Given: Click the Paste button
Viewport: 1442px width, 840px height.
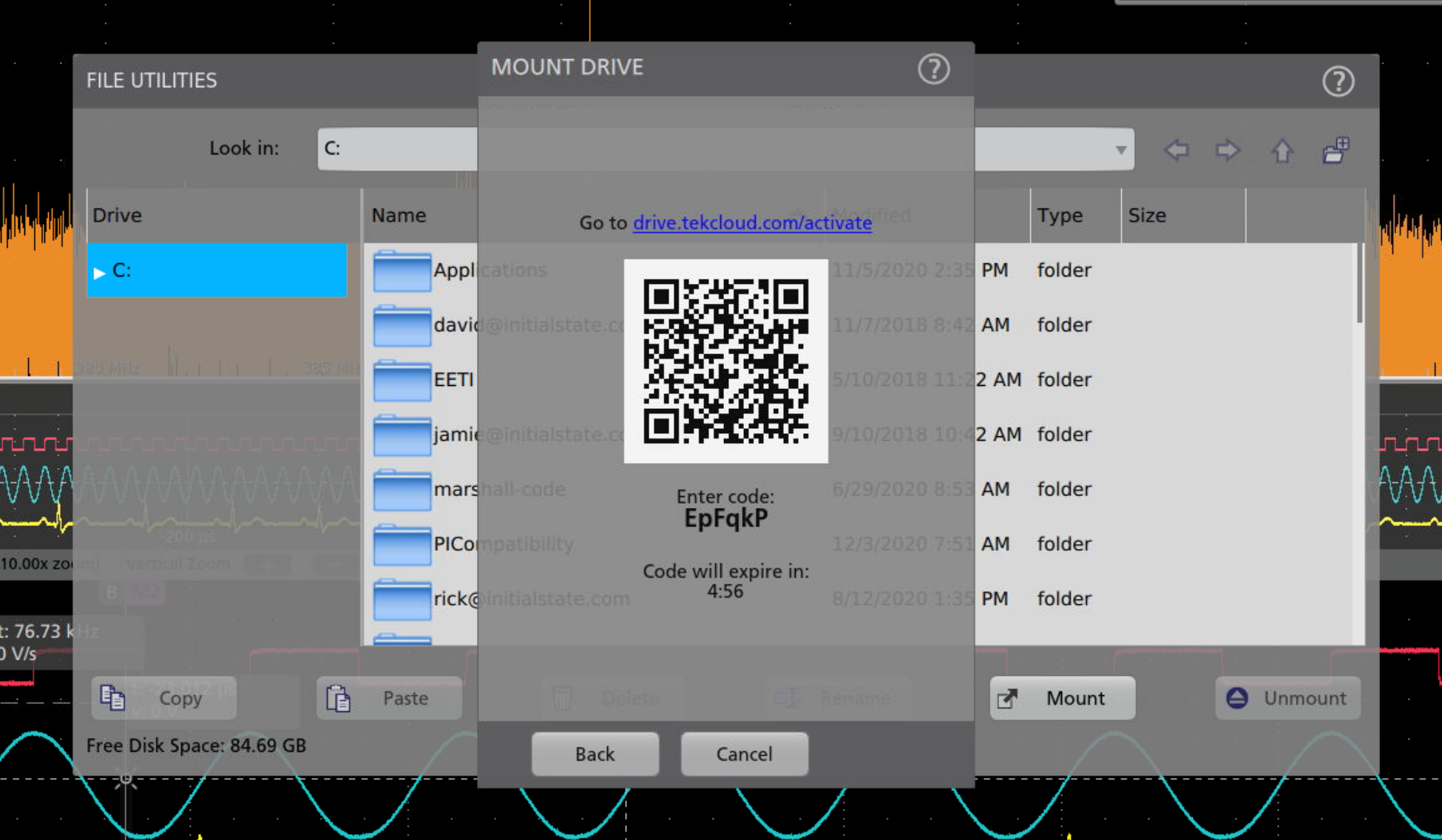Looking at the screenshot, I should click(x=389, y=698).
